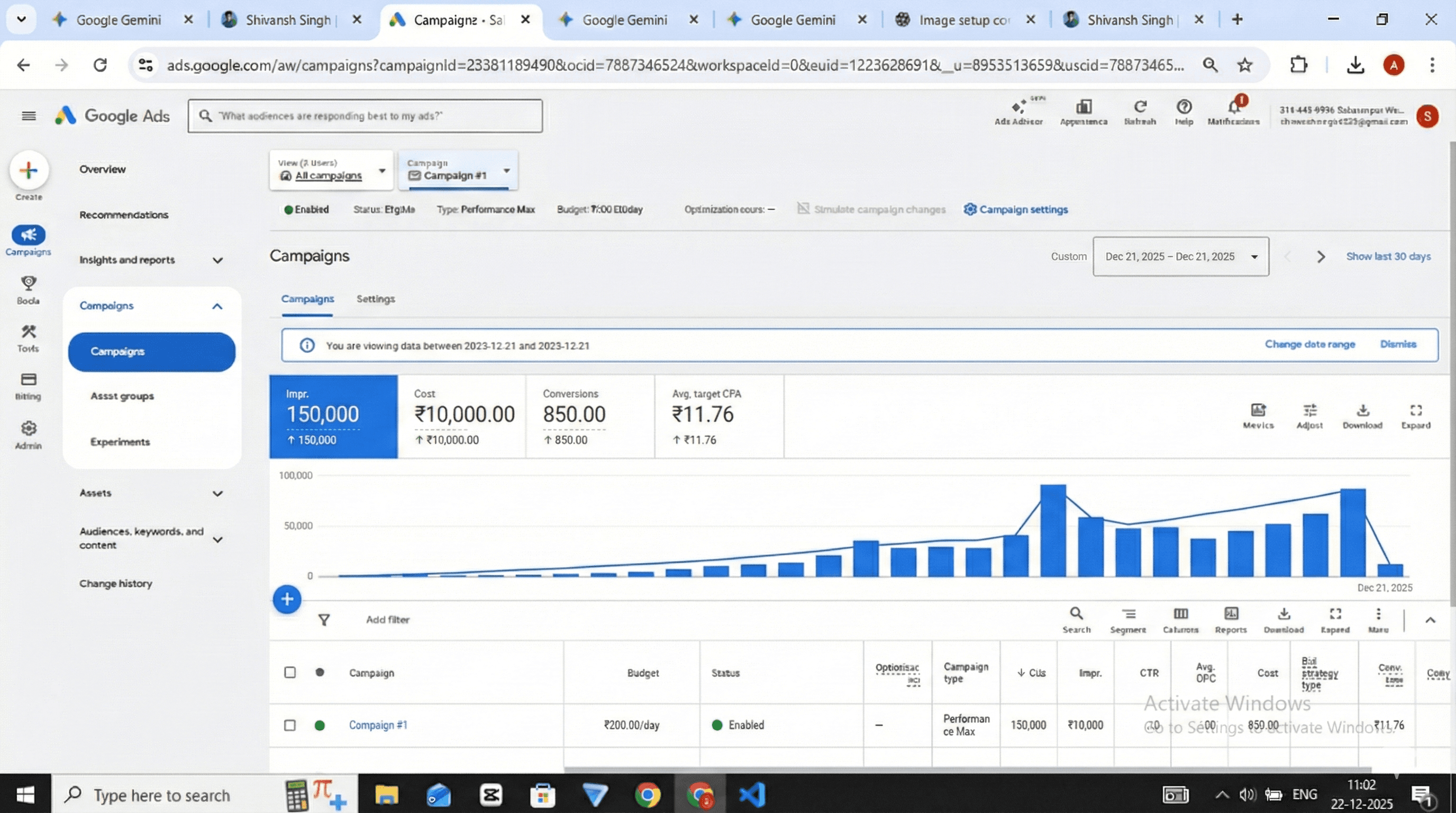Open the Tools wrench icon
This screenshot has width=1456, height=813.
click(x=28, y=331)
